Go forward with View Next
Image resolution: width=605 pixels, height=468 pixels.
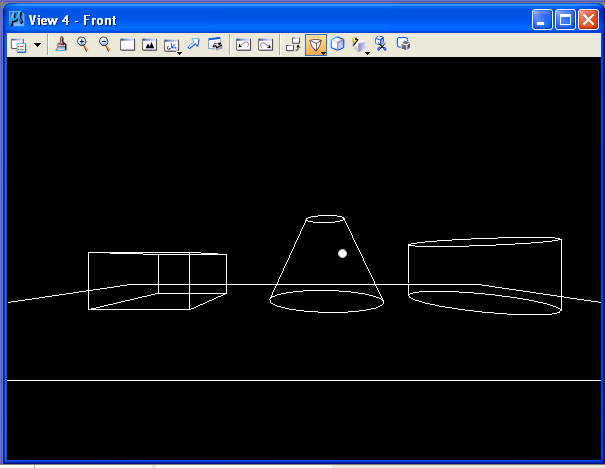tap(265, 45)
